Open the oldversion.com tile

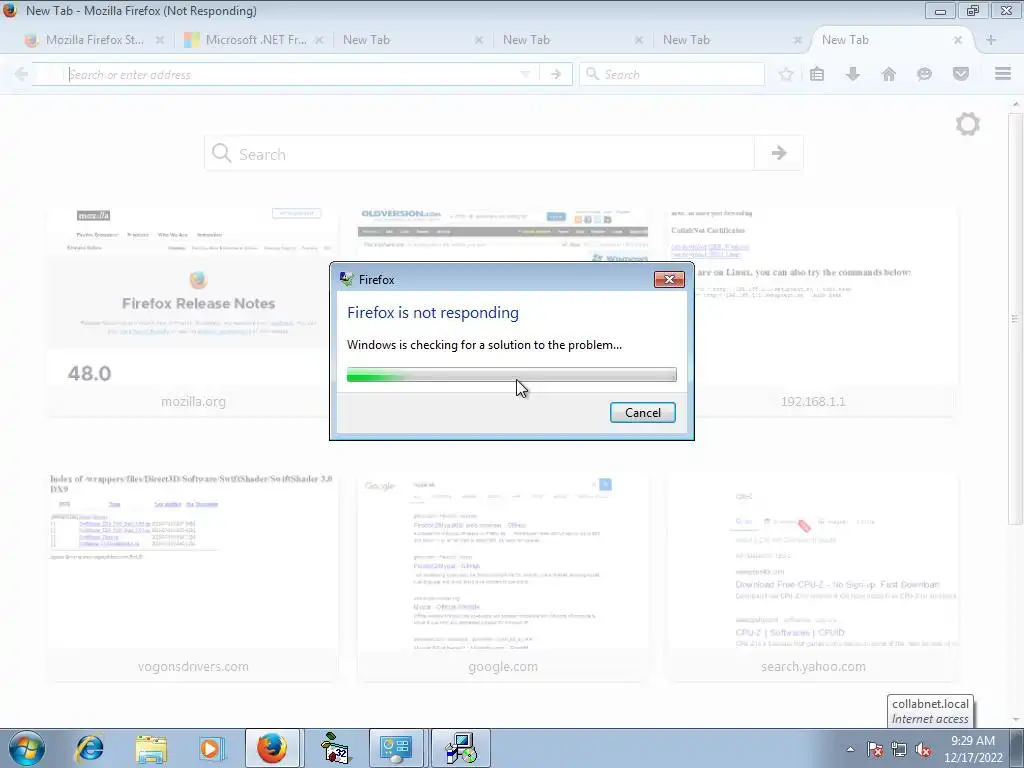(x=503, y=234)
